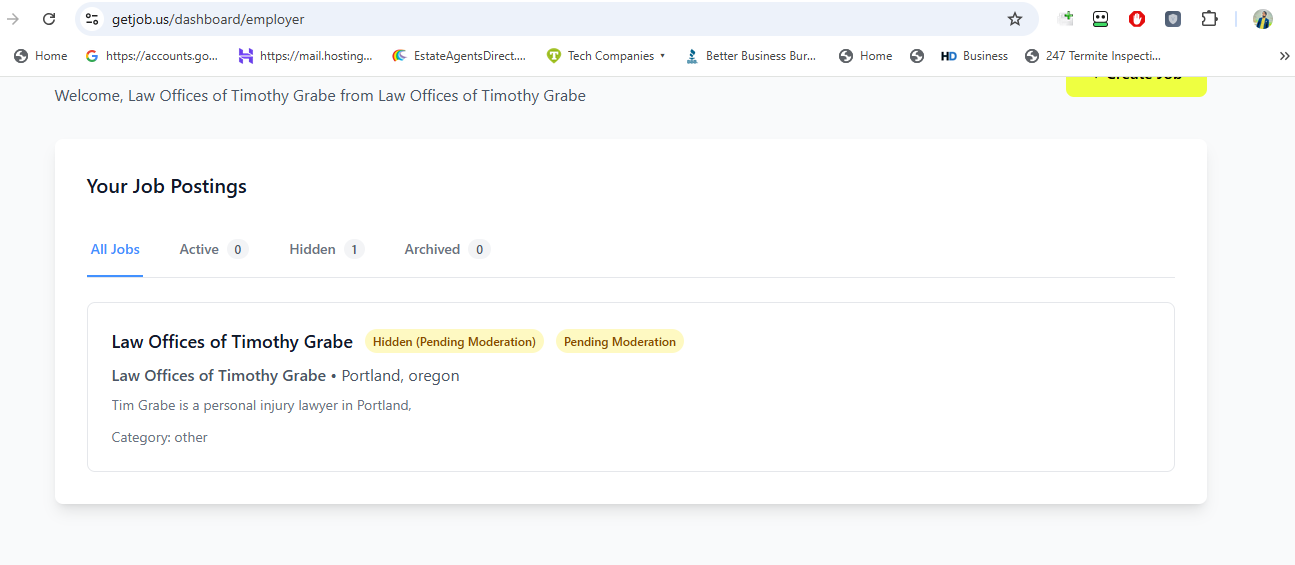
Task: Open the HD Business bookmark
Action: point(975,56)
